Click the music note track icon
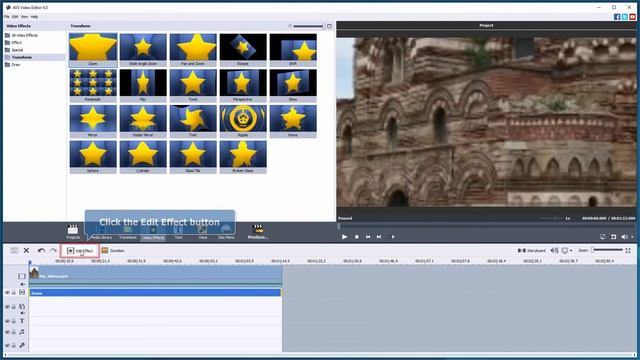 [x=22, y=332]
